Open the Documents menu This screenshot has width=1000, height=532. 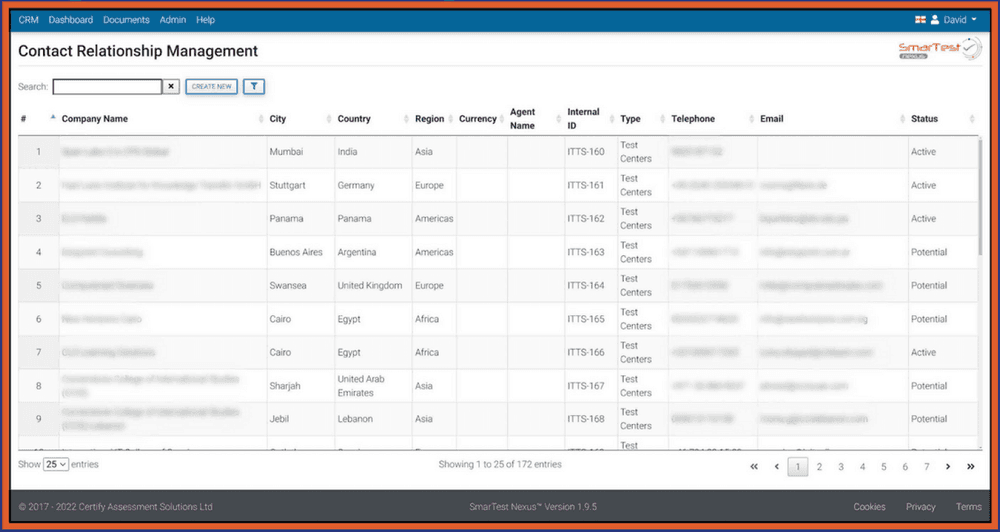(126, 20)
